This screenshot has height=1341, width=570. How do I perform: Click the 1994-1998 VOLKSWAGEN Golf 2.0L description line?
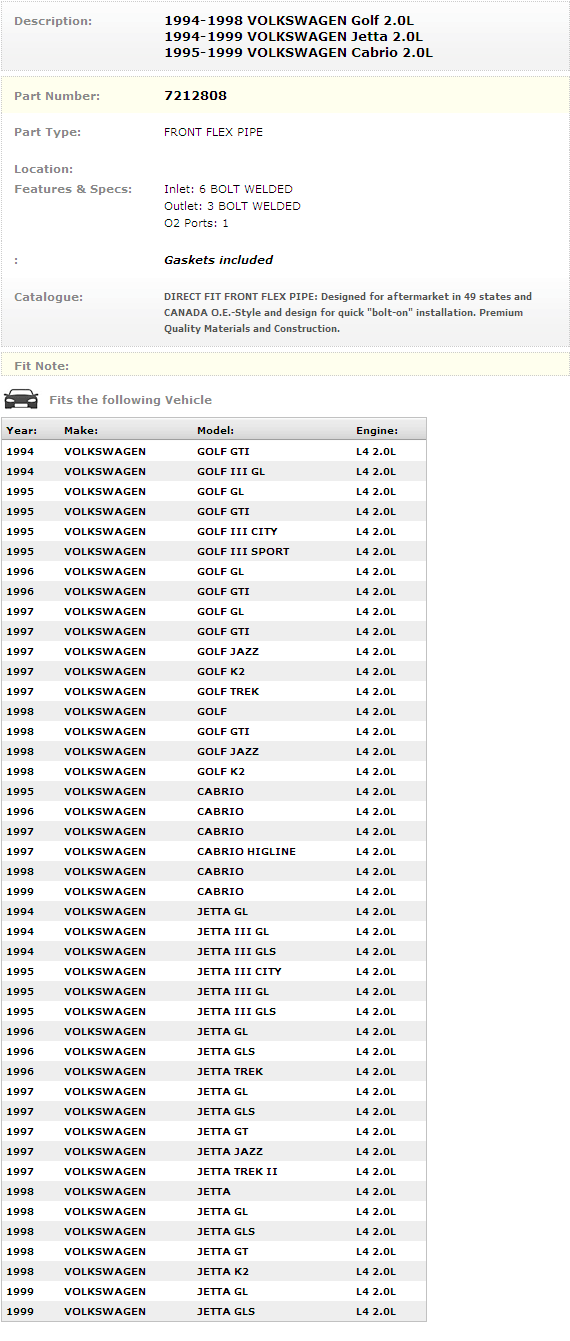pyautogui.click(x=290, y=21)
